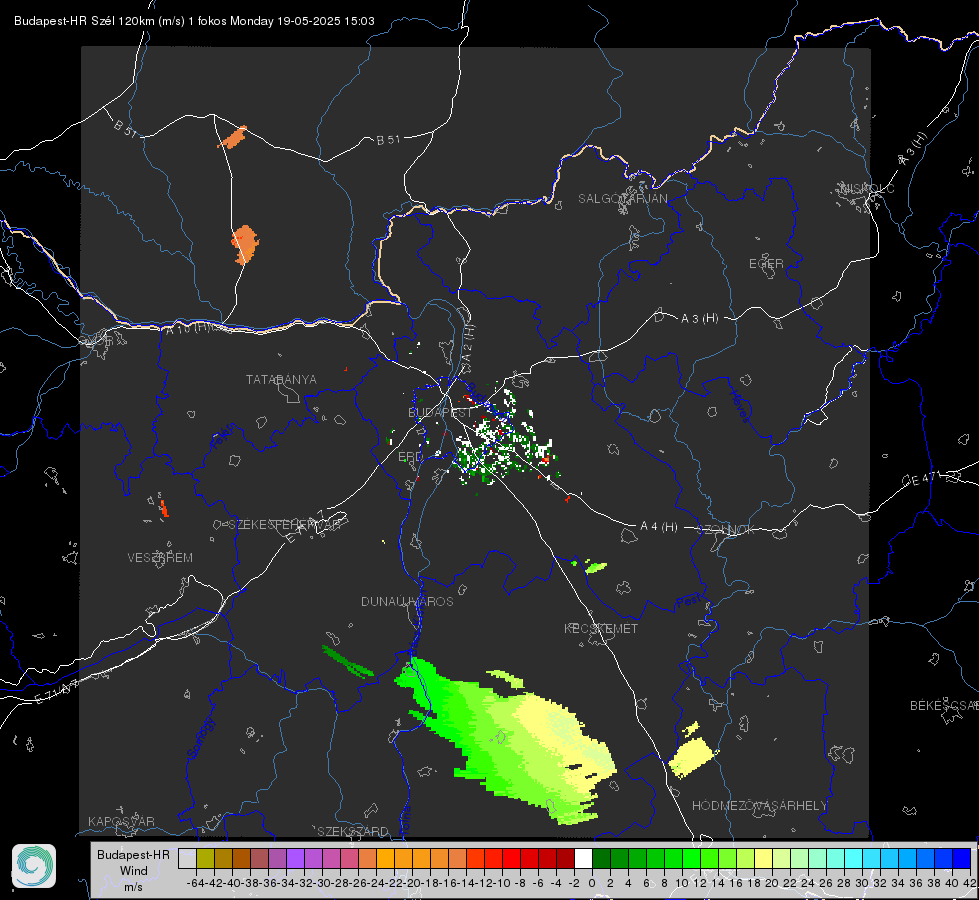Click the DUNAUJVAROS city label
This screenshot has width=979, height=900.
[407, 601]
